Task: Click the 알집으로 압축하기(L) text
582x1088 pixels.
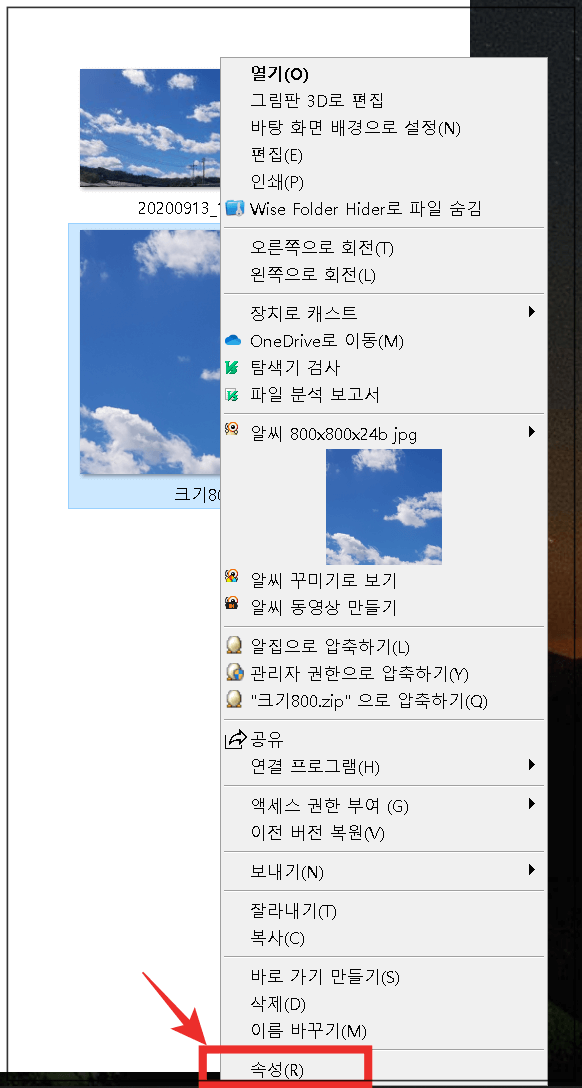Action: (330, 647)
